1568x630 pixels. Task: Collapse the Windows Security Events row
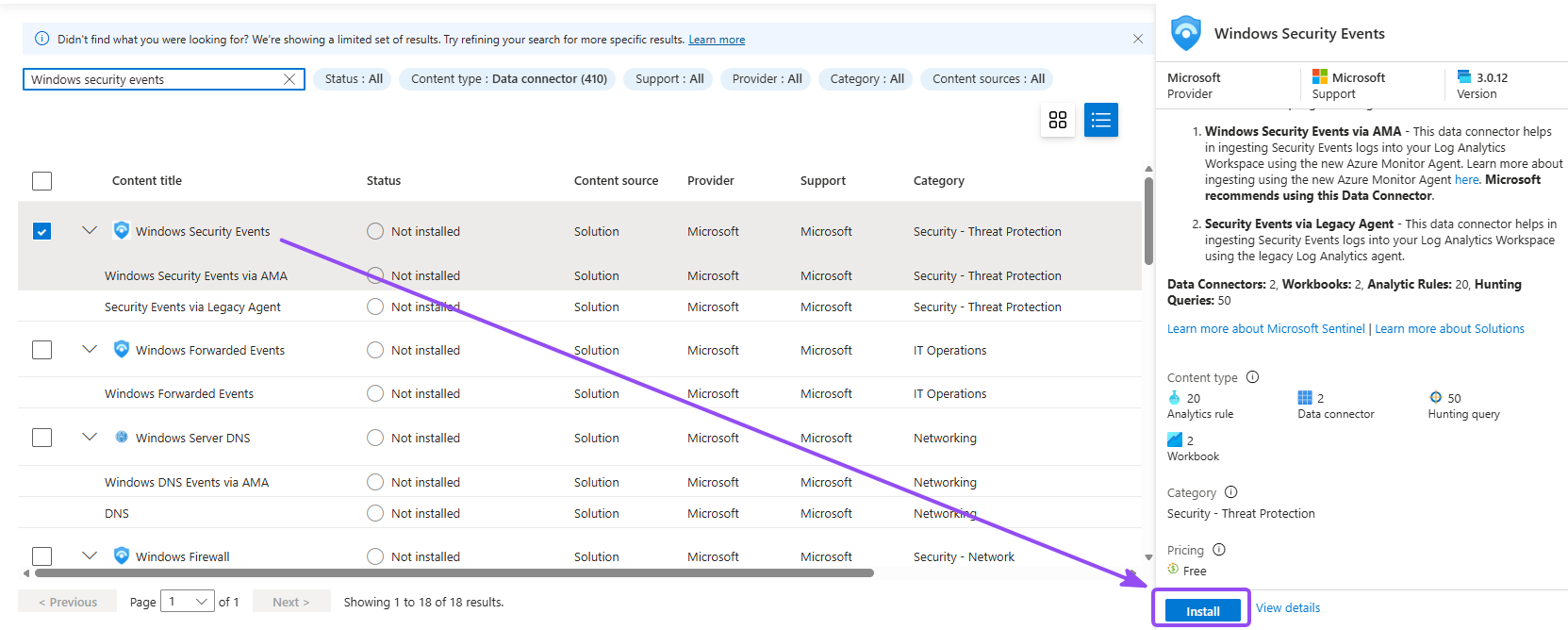(x=90, y=230)
